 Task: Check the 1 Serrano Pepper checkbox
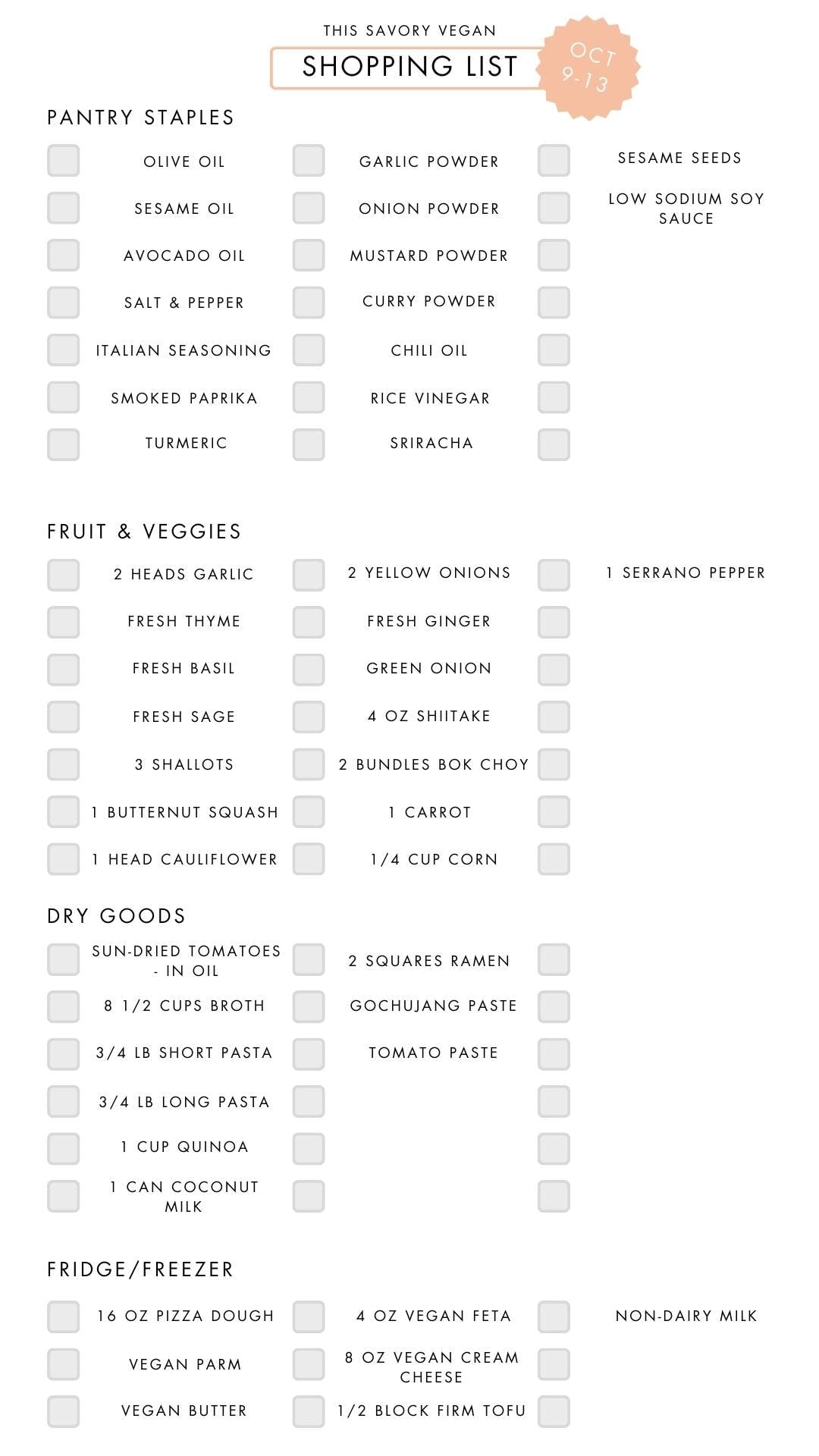pos(554,575)
